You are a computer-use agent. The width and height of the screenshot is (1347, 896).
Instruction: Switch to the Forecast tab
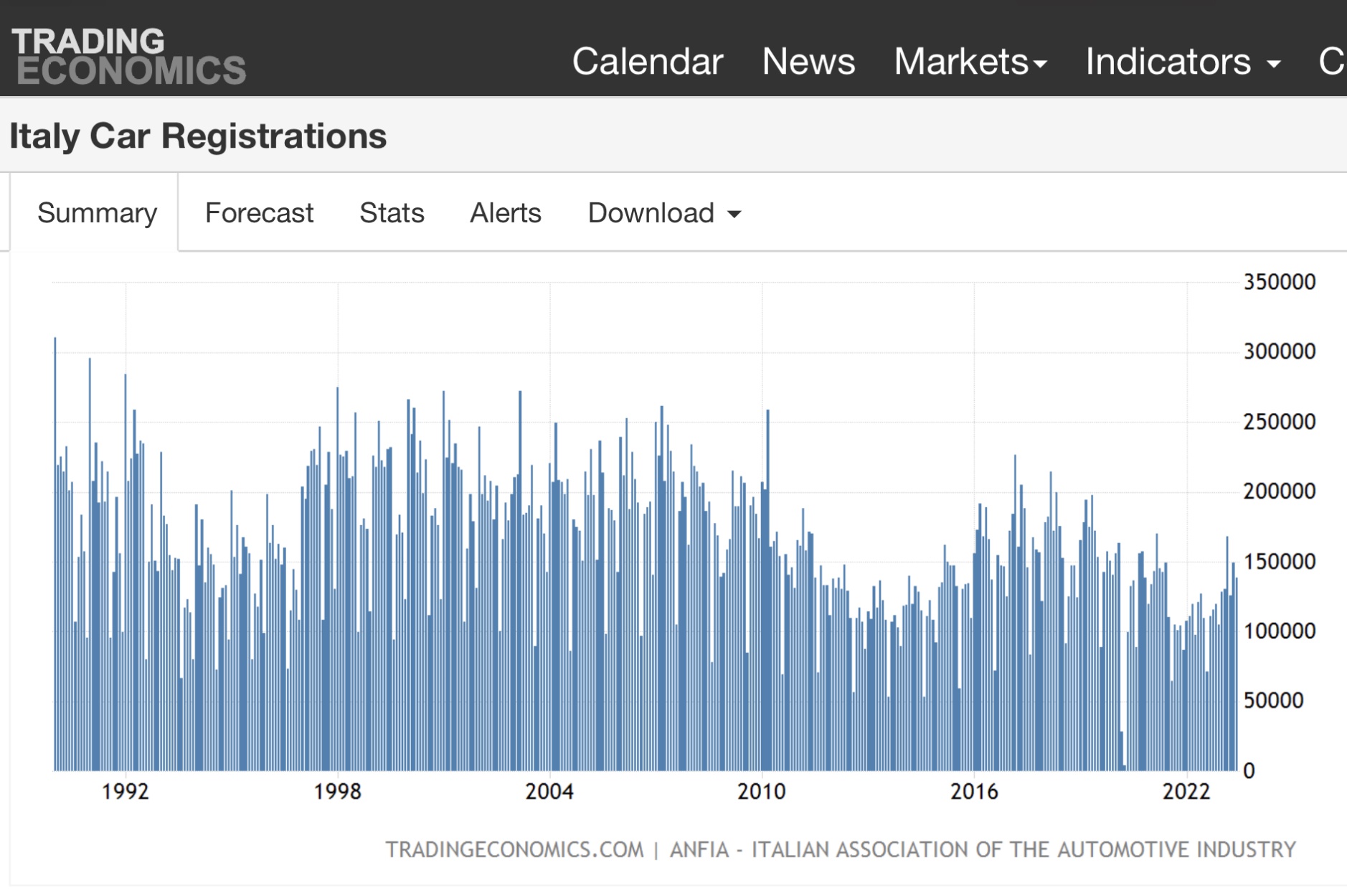(x=259, y=213)
